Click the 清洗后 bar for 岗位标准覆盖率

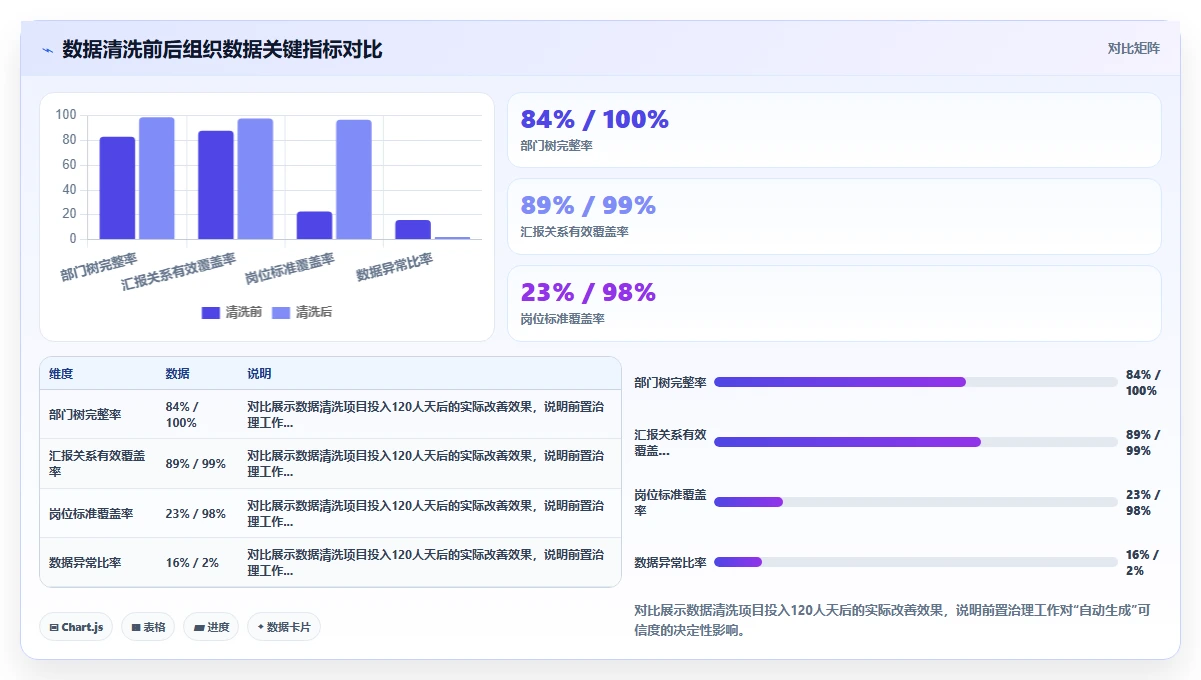(354, 180)
